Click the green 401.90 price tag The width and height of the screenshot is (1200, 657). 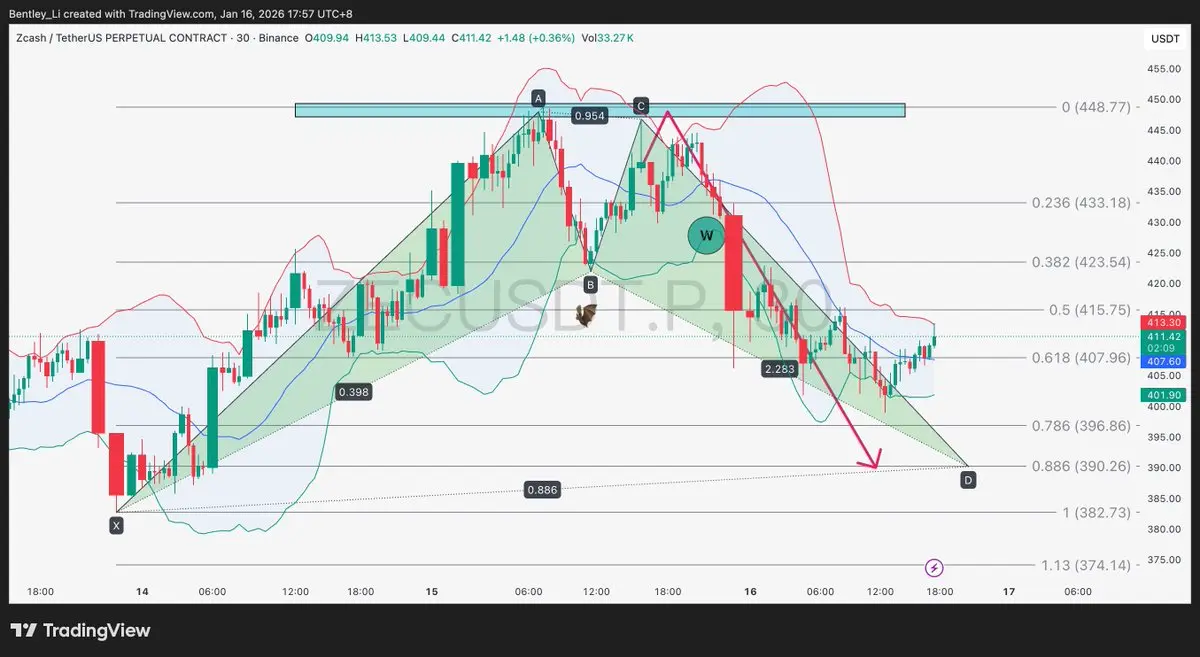(1162, 395)
